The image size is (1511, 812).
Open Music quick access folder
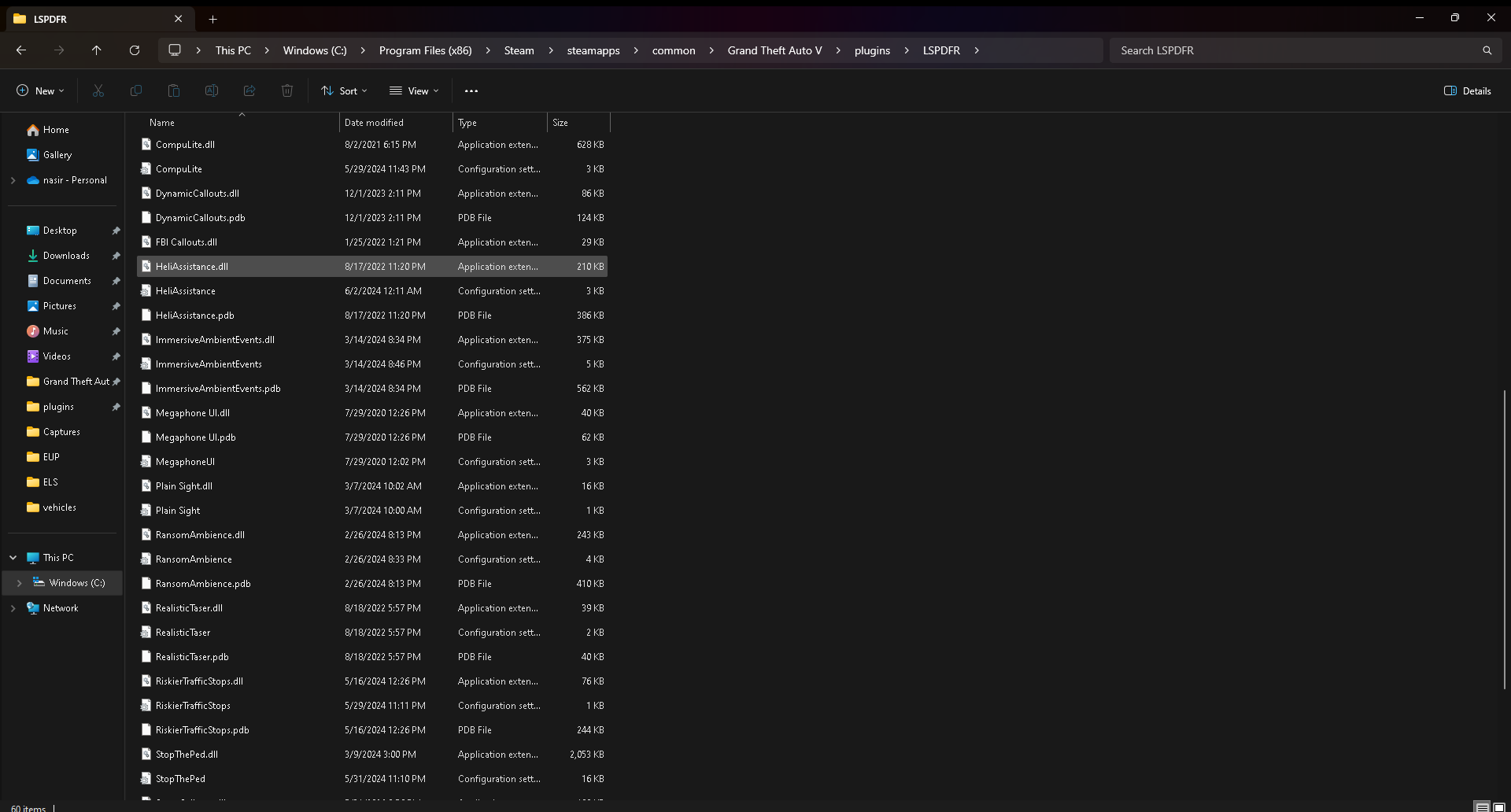55,331
